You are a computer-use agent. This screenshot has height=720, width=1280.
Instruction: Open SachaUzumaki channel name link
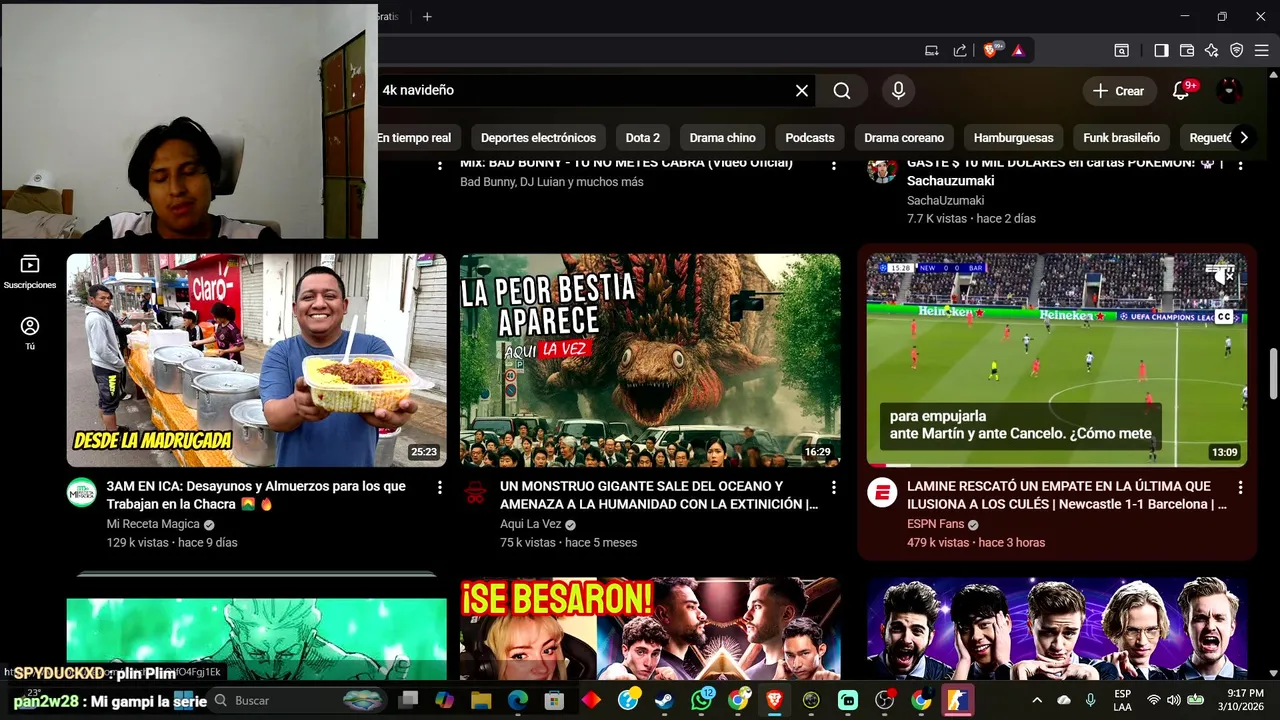[x=945, y=200]
